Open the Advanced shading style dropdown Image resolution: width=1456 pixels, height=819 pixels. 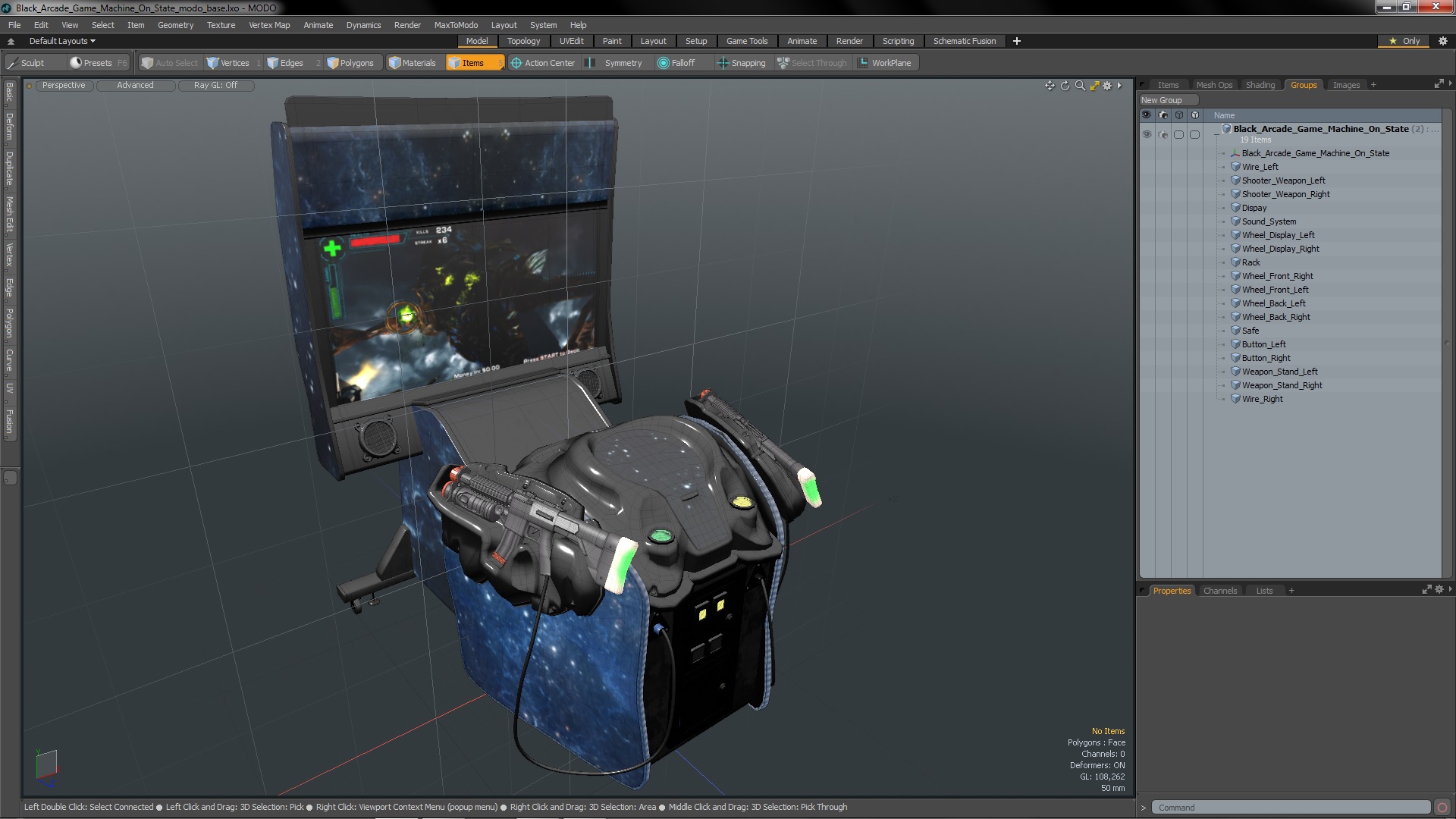point(135,86)
